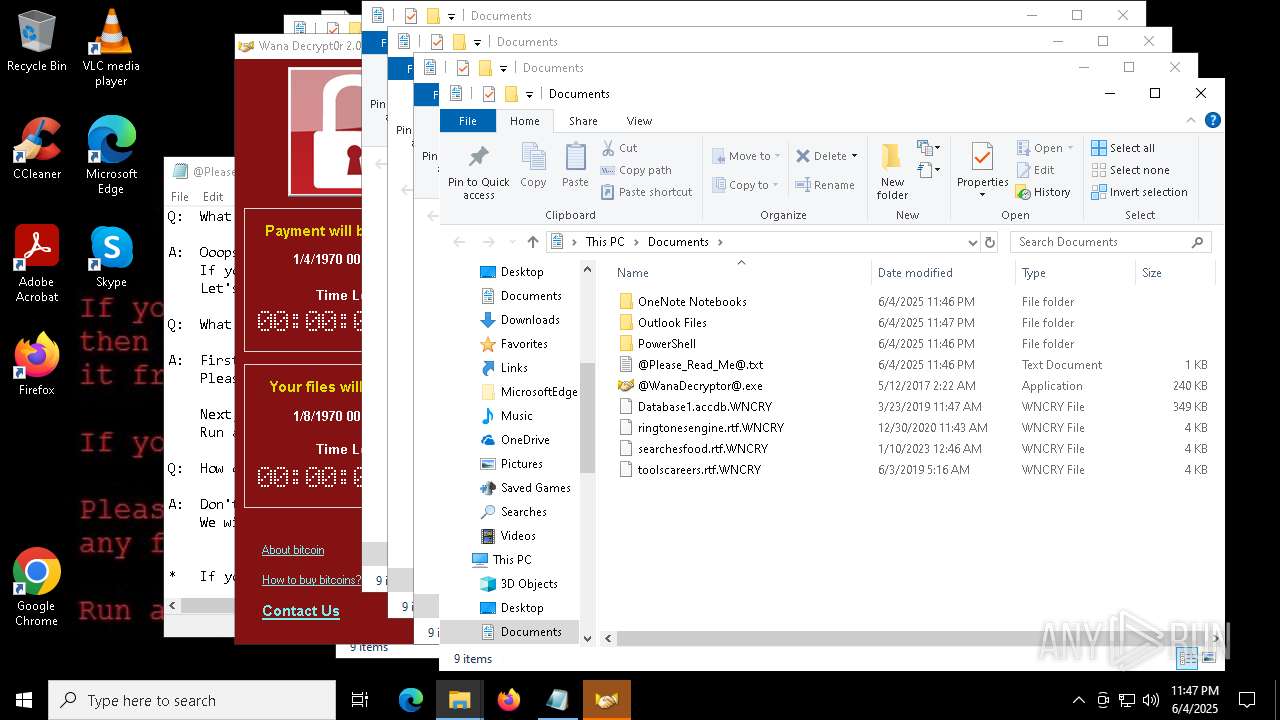Open the Windows Start menu
The height and width of the screenshot is (720, 1280).
click(24, 700)
